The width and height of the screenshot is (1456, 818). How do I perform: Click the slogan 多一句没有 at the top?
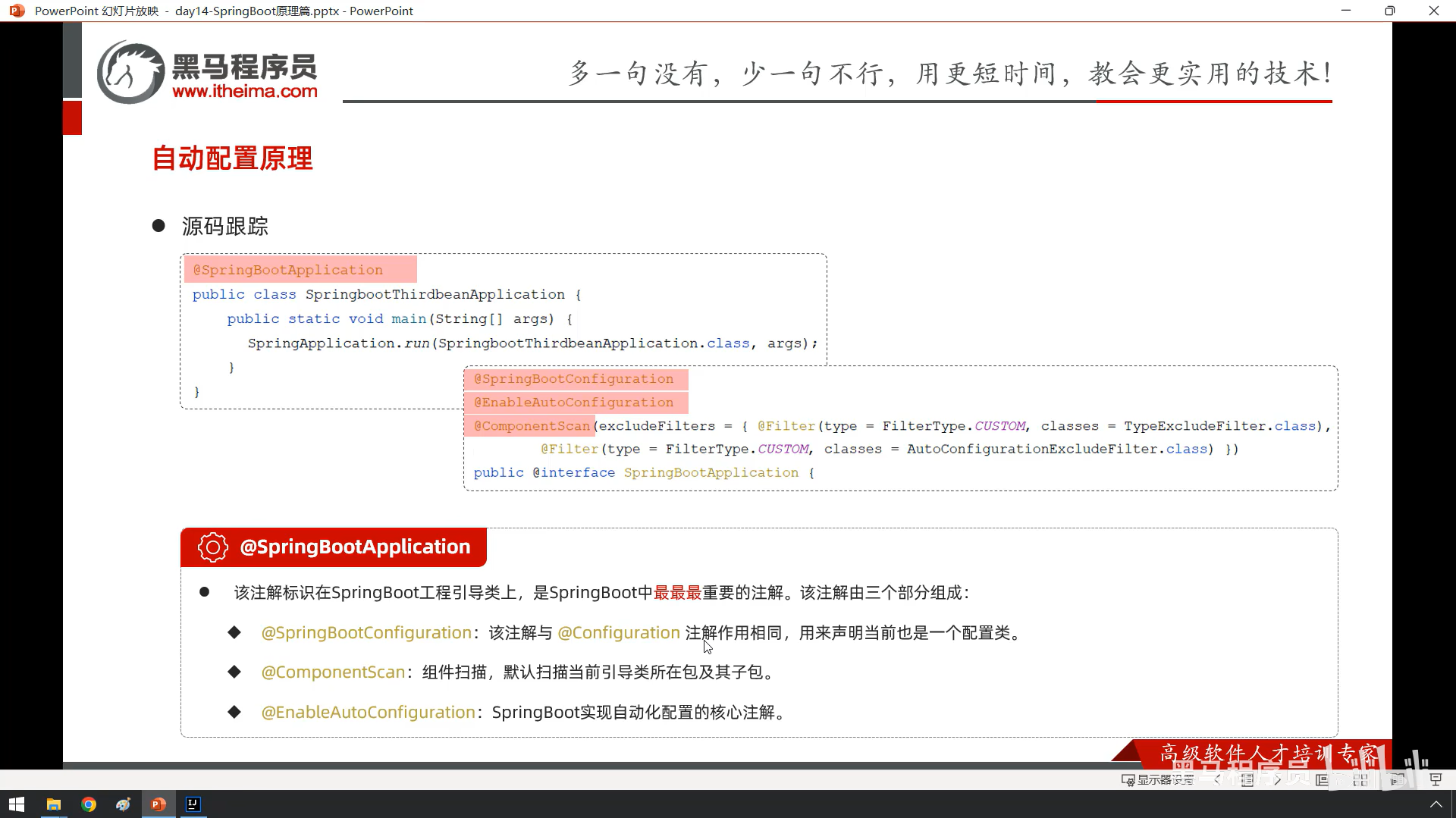point(640,74)
